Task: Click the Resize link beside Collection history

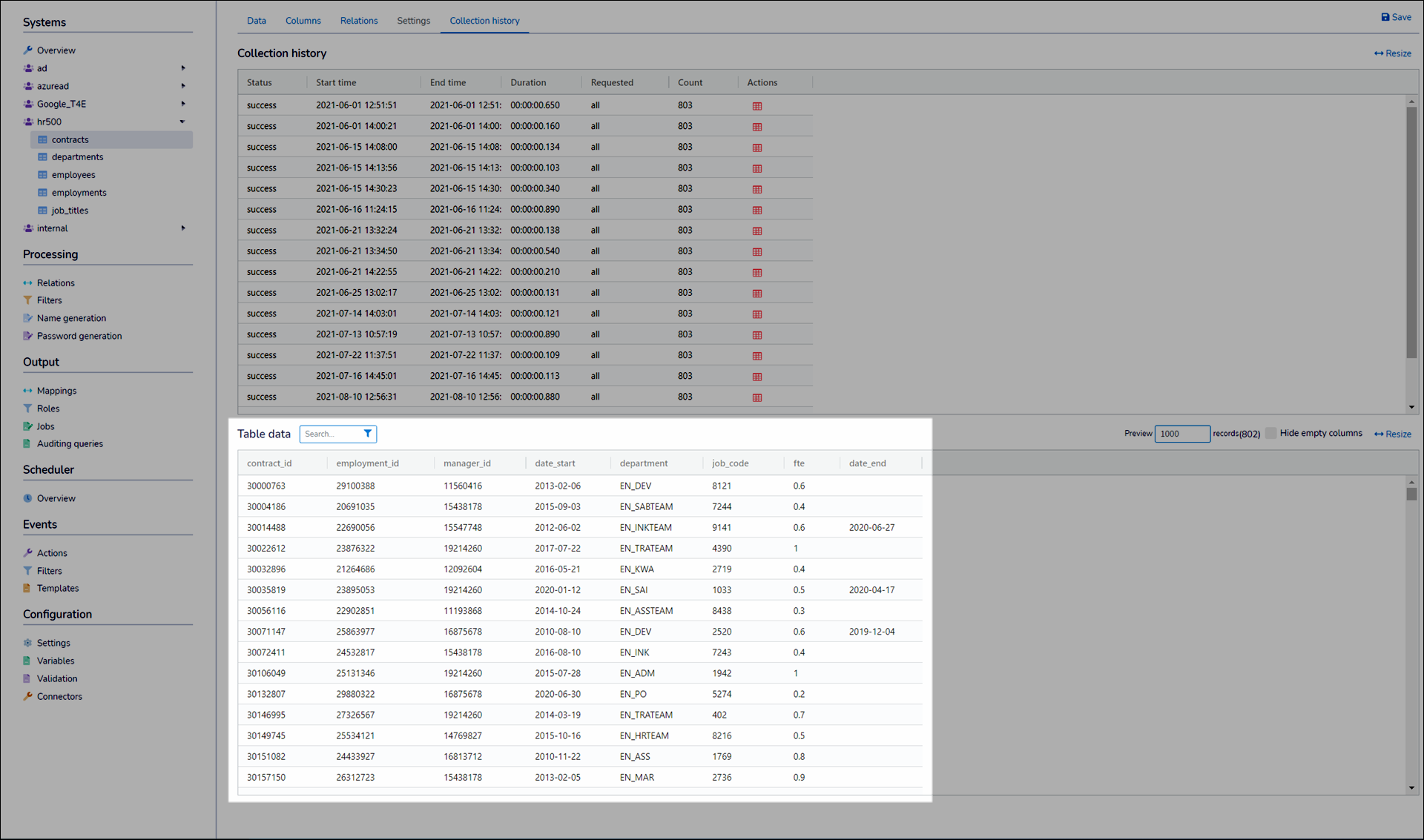Action: click(1392, 53)
